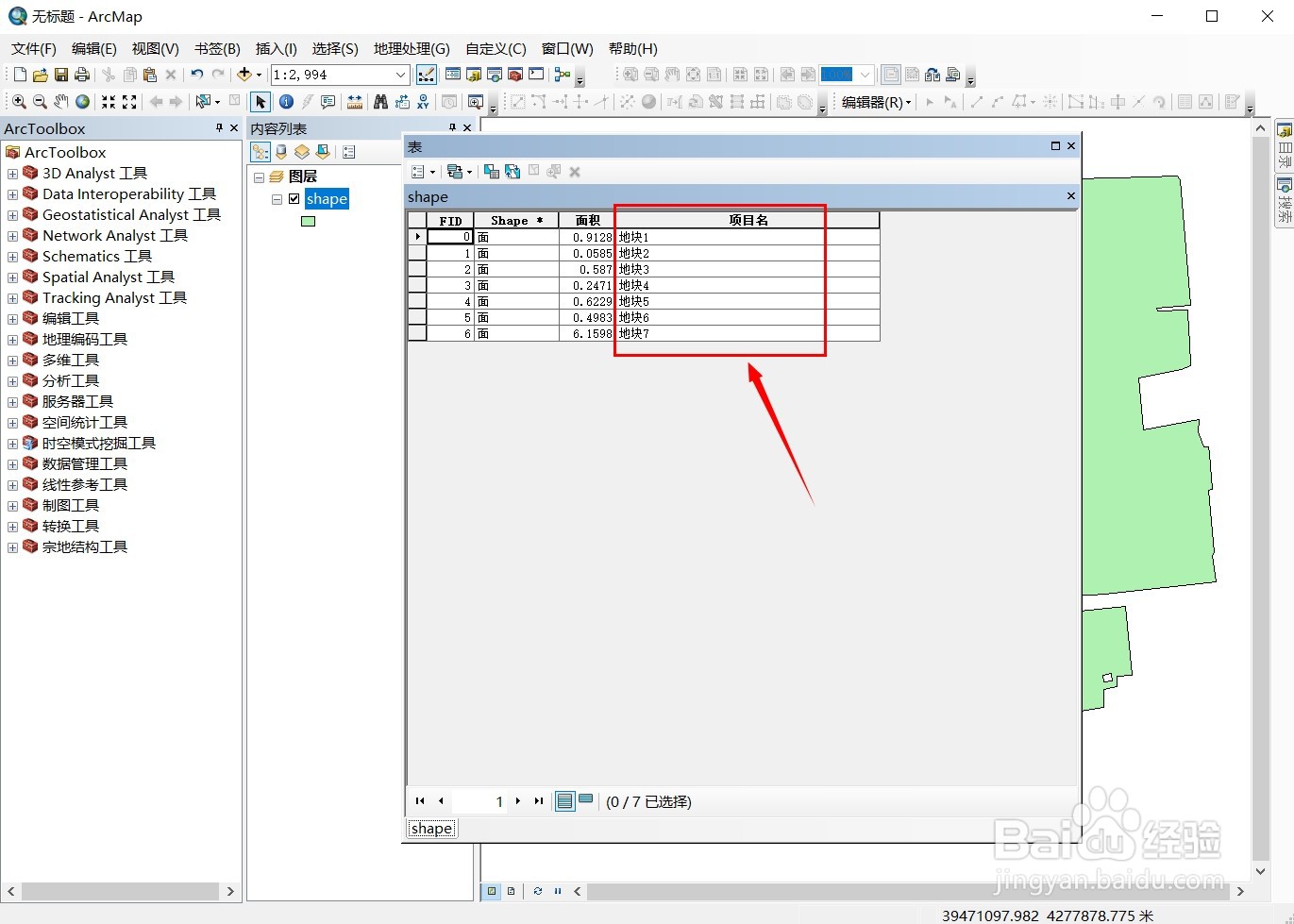Open the 编辑(E) menu
This screenshot has width=1294, height=924.
94,49
